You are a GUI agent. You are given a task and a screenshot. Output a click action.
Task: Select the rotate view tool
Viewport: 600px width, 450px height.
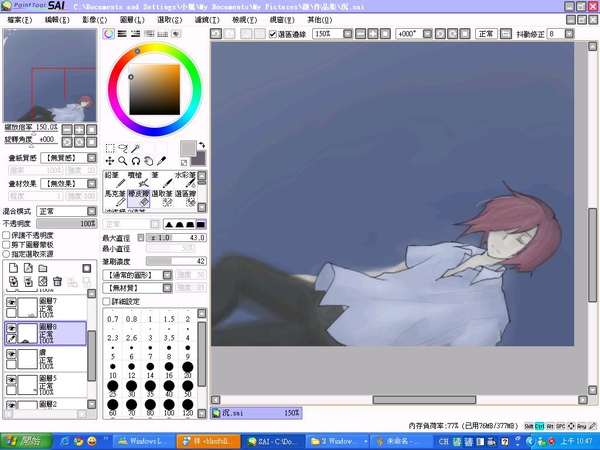(x=136, y=161)
